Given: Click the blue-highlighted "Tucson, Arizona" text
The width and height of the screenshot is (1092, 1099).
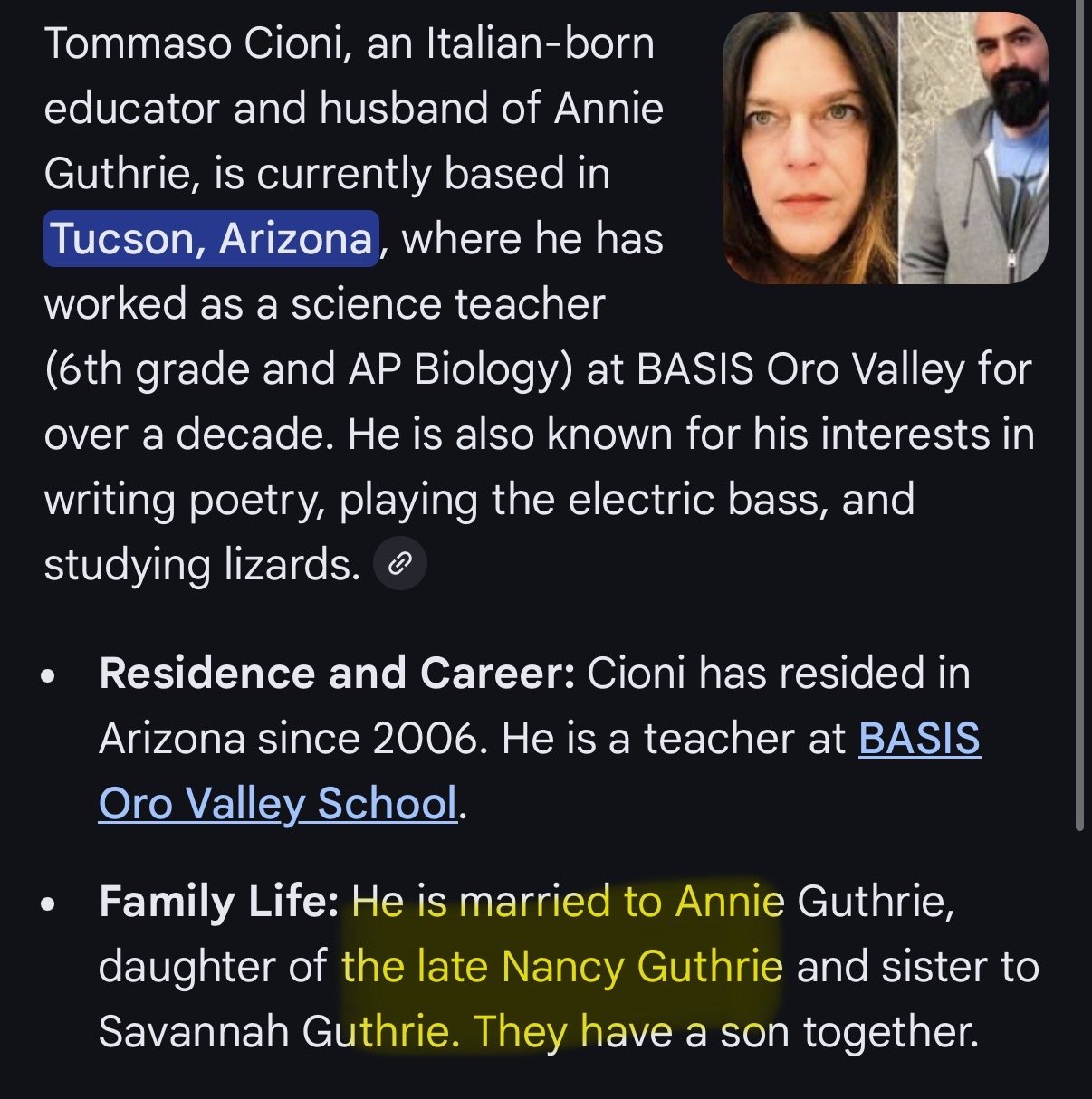Looking at the screenshot, I should pos(211,239).
